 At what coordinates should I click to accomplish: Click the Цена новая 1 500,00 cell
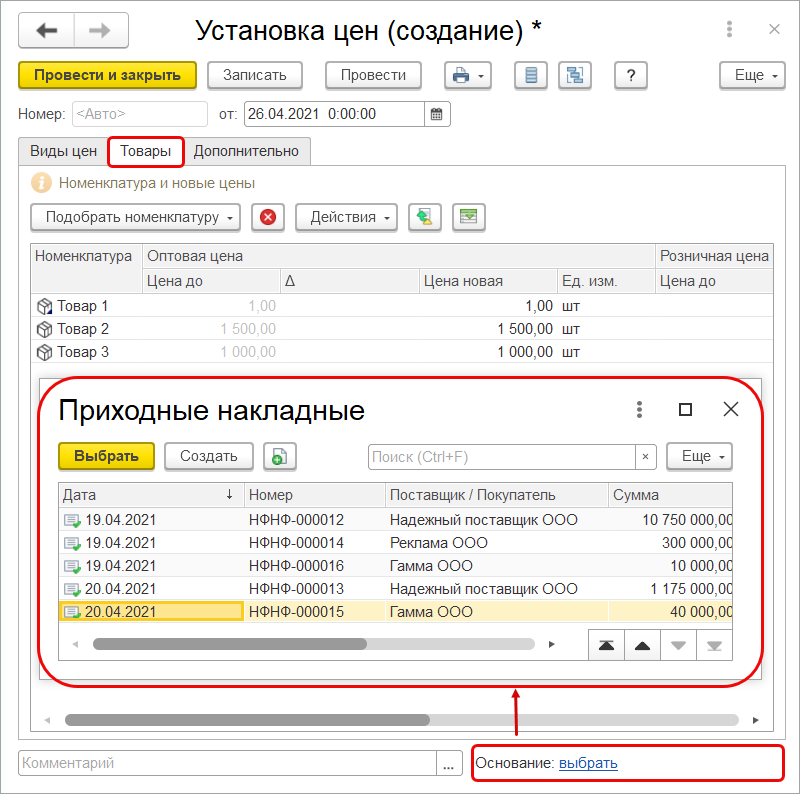click(x=488, y=329)
